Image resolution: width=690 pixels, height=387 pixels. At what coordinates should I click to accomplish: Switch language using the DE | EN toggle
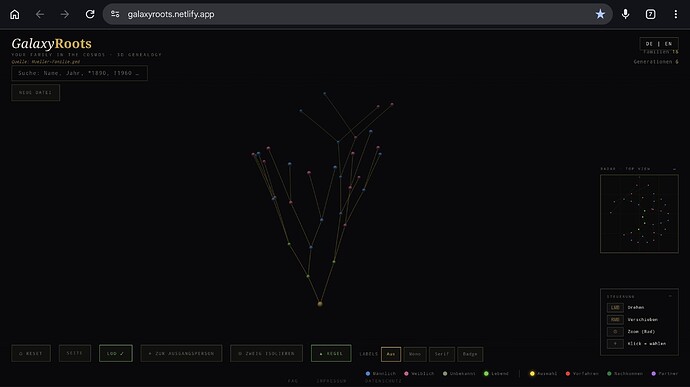point(659,44)
